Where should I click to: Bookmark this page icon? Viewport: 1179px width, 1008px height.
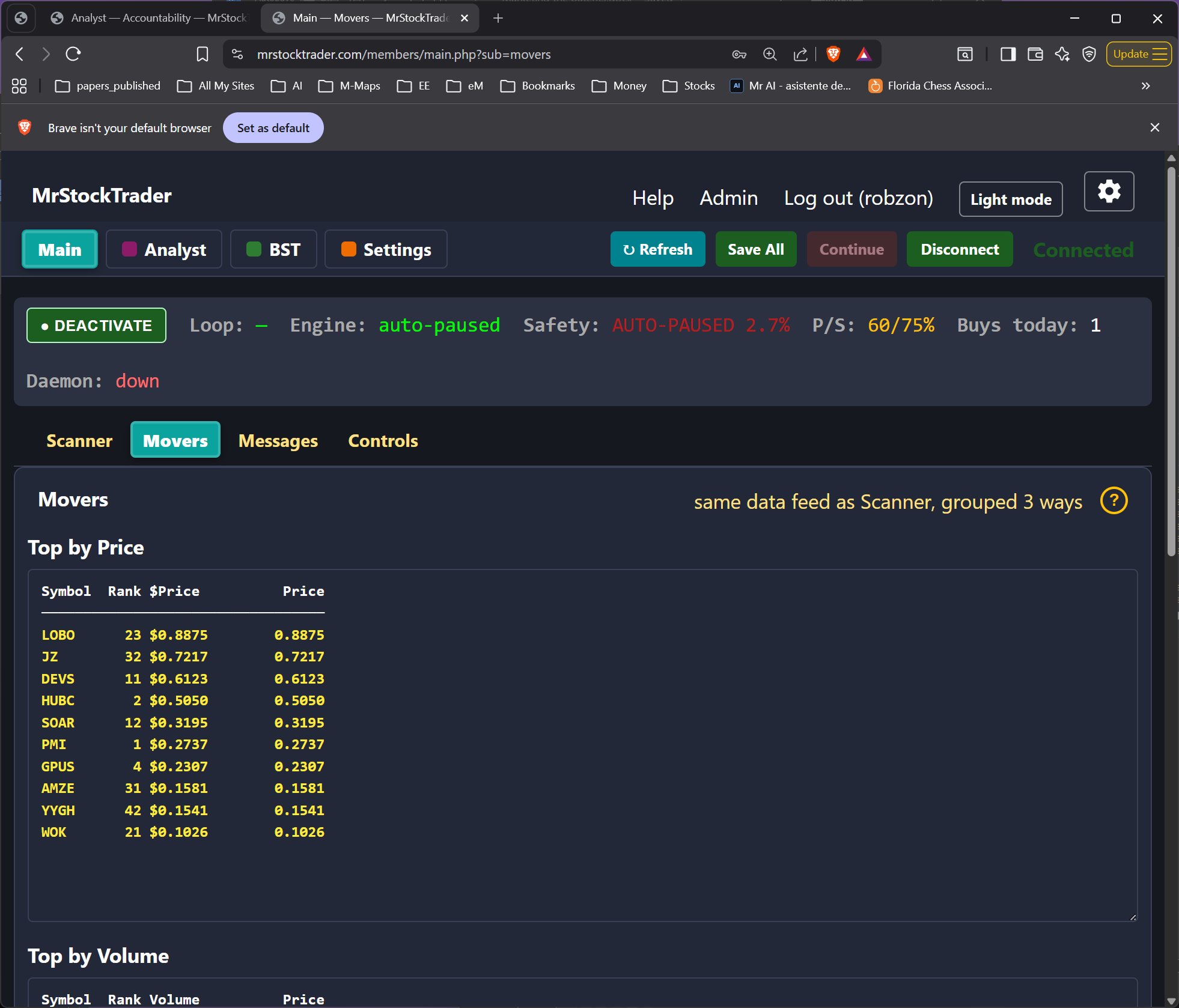tap(203, 54)
